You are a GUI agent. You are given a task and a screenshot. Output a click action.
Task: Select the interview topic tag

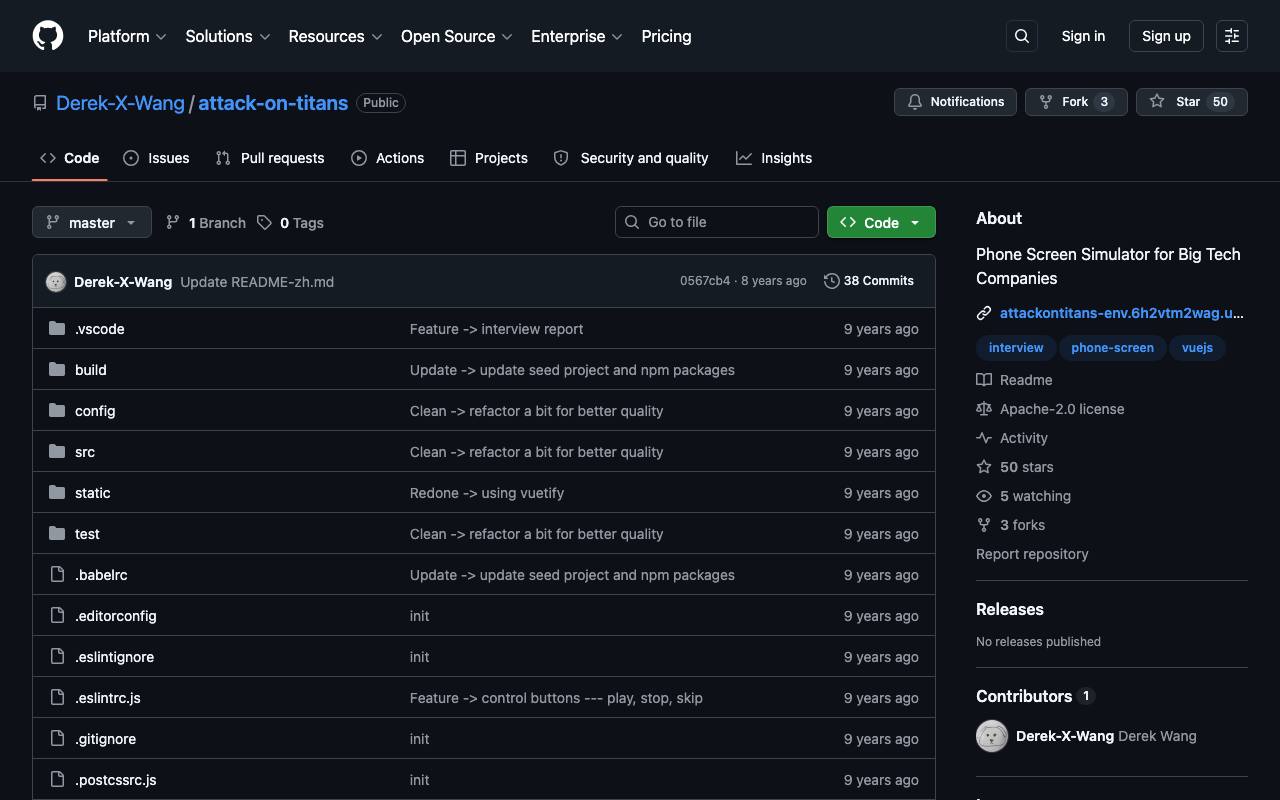coord(1016,348)
